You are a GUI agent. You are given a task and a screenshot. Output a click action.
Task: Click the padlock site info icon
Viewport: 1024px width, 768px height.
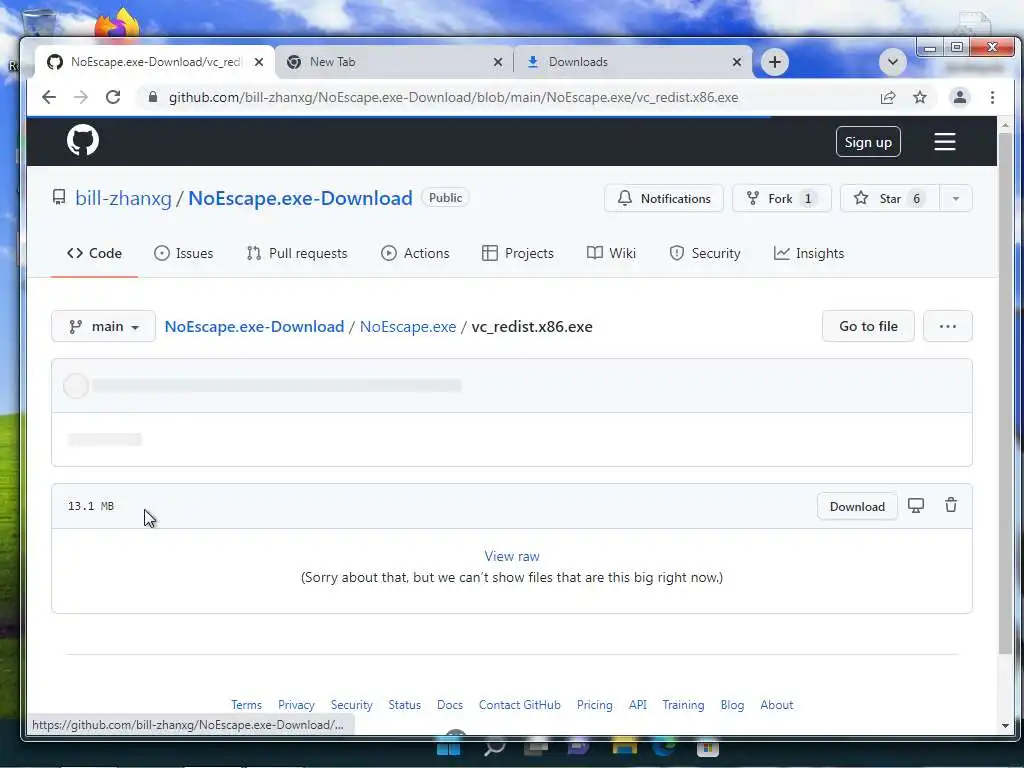click(x=153, y=97)
